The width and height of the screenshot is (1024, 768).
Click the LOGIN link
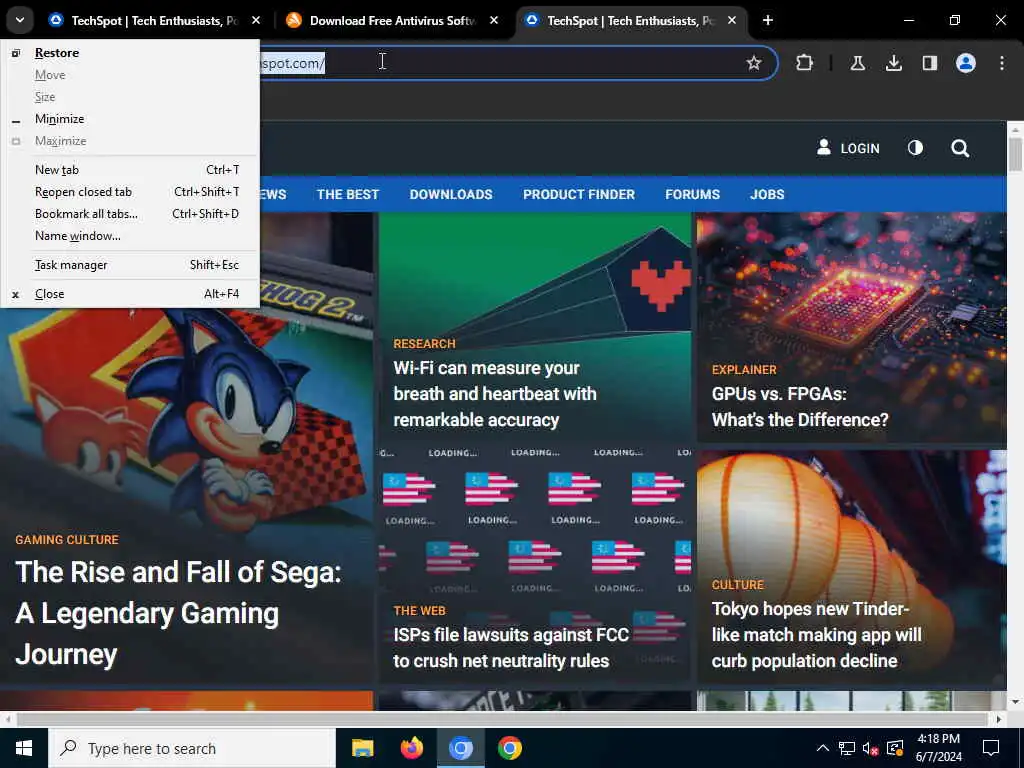(x=859, y=148)
